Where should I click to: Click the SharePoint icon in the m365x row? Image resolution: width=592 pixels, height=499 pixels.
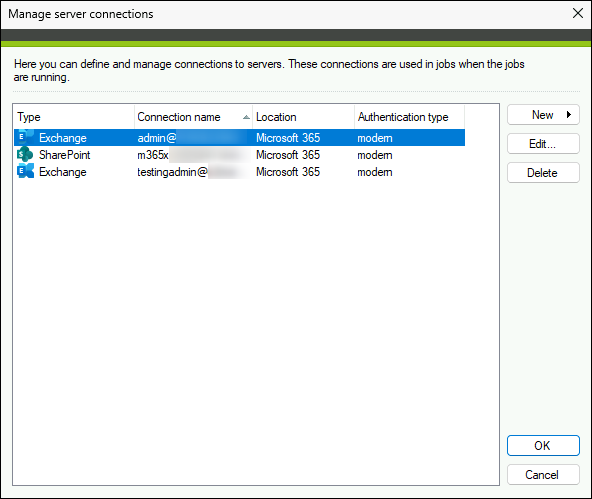point(25,154)
